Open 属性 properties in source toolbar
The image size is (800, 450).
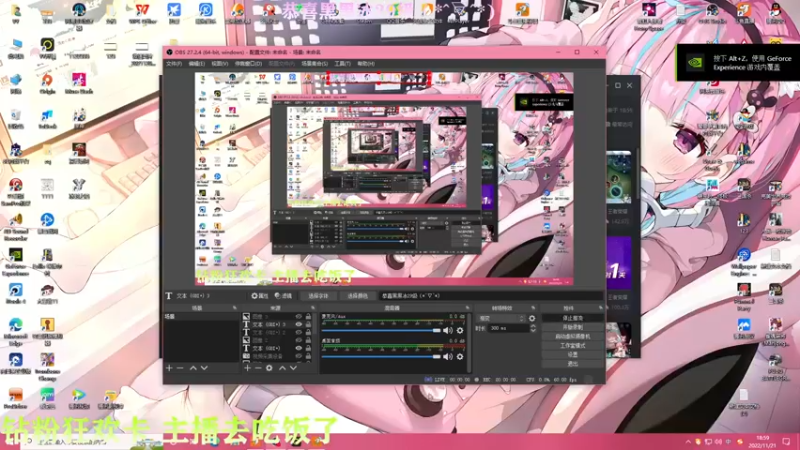point(260,296)
